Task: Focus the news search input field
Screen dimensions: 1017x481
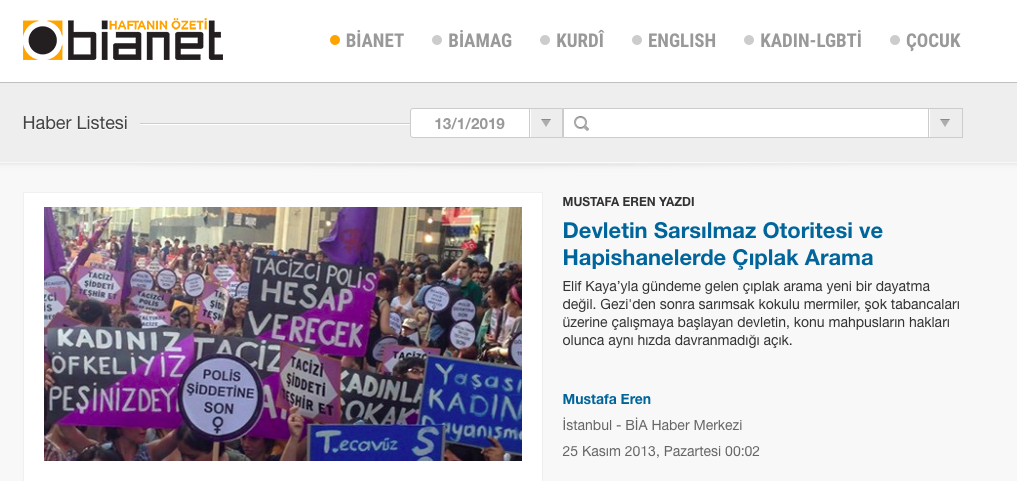Action: (x=746, y=123)
